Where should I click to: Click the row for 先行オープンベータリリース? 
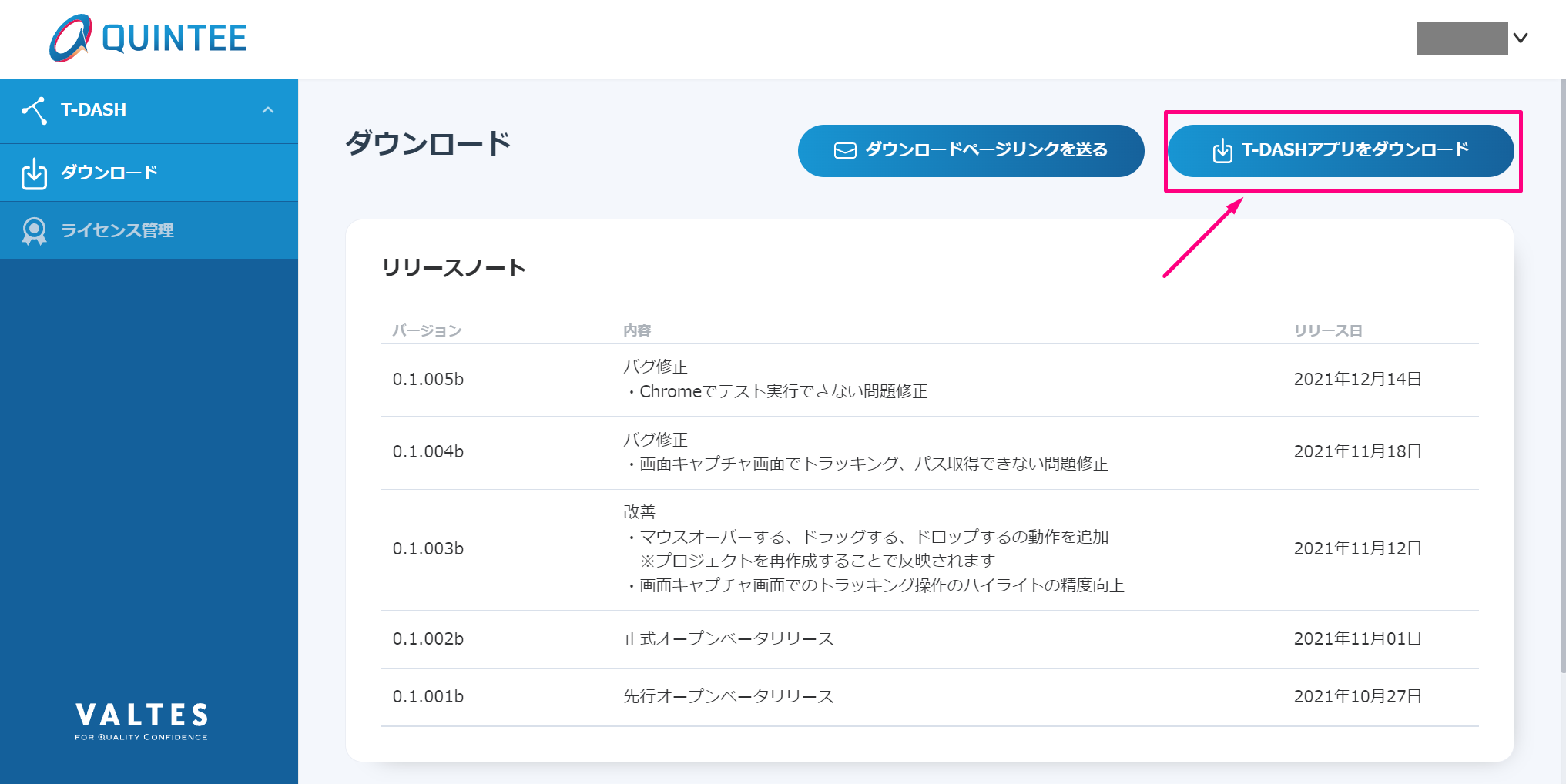(728, 696)
